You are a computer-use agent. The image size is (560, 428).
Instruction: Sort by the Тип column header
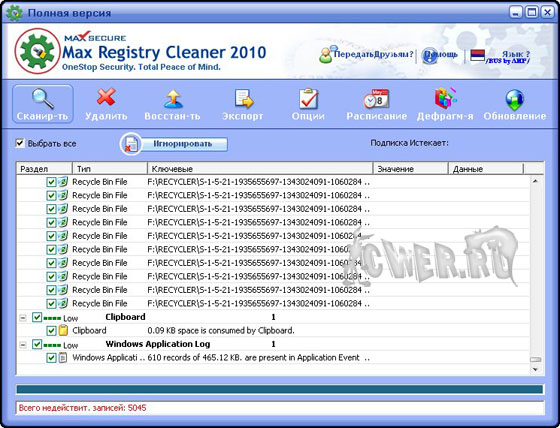click(110, 169)
